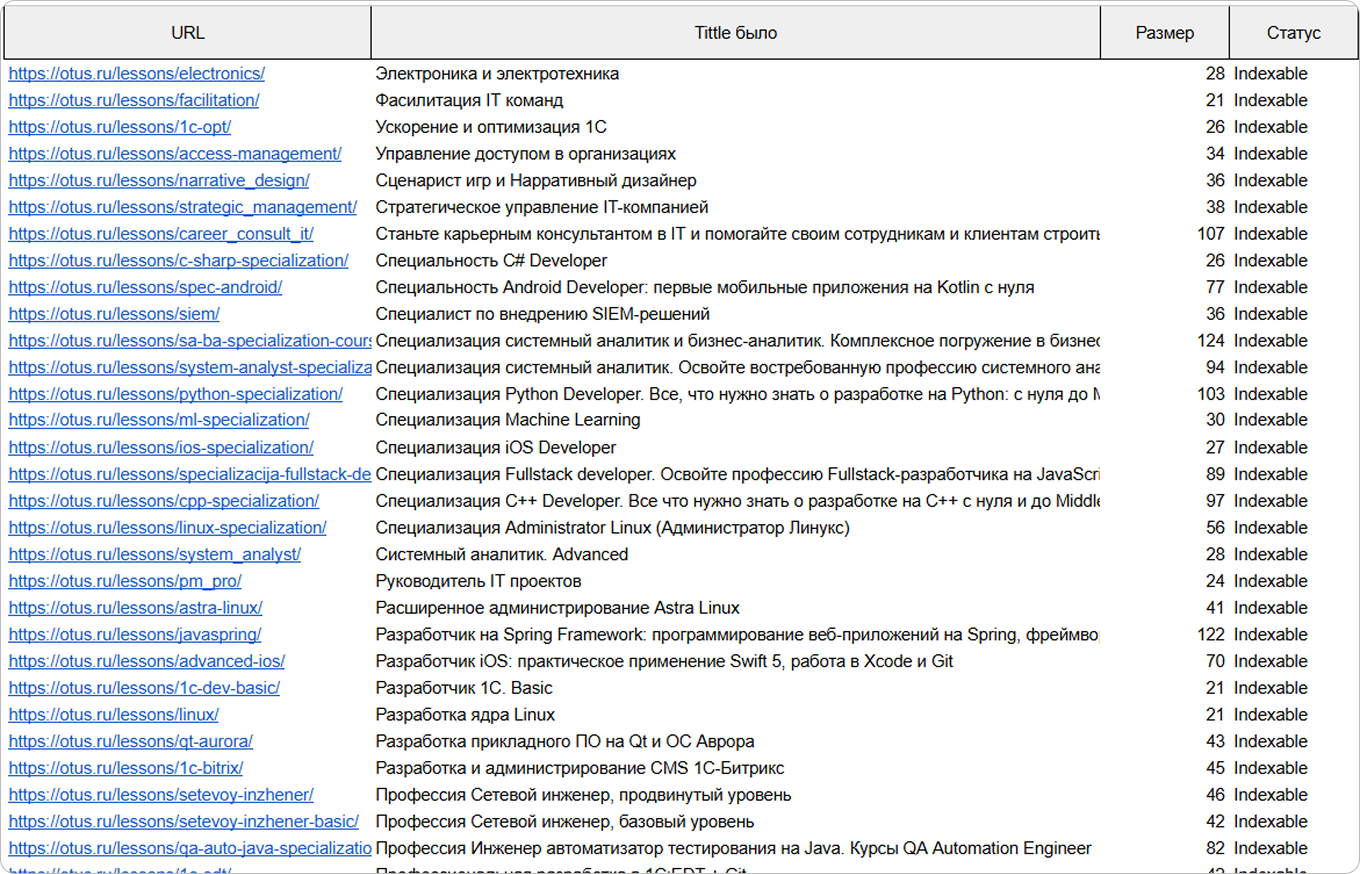
Task: Open the otus.ru/lessons/linux/ link
Action: pyautogui.click(x=113, y=715)
